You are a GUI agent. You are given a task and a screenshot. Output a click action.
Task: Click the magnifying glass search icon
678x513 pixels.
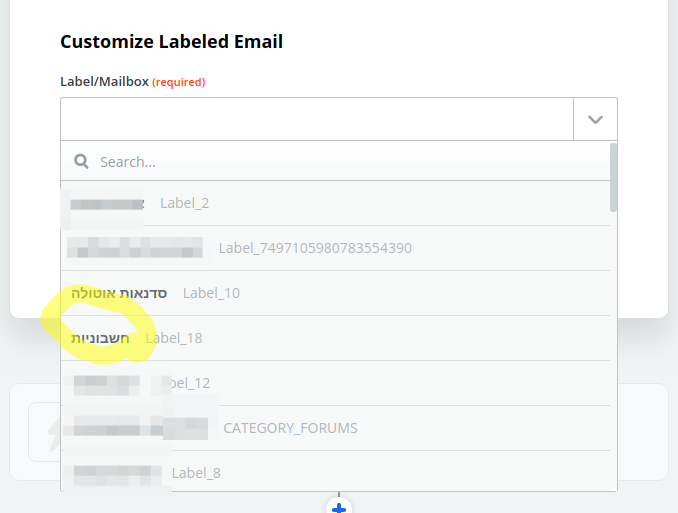[x=81, y=161]
